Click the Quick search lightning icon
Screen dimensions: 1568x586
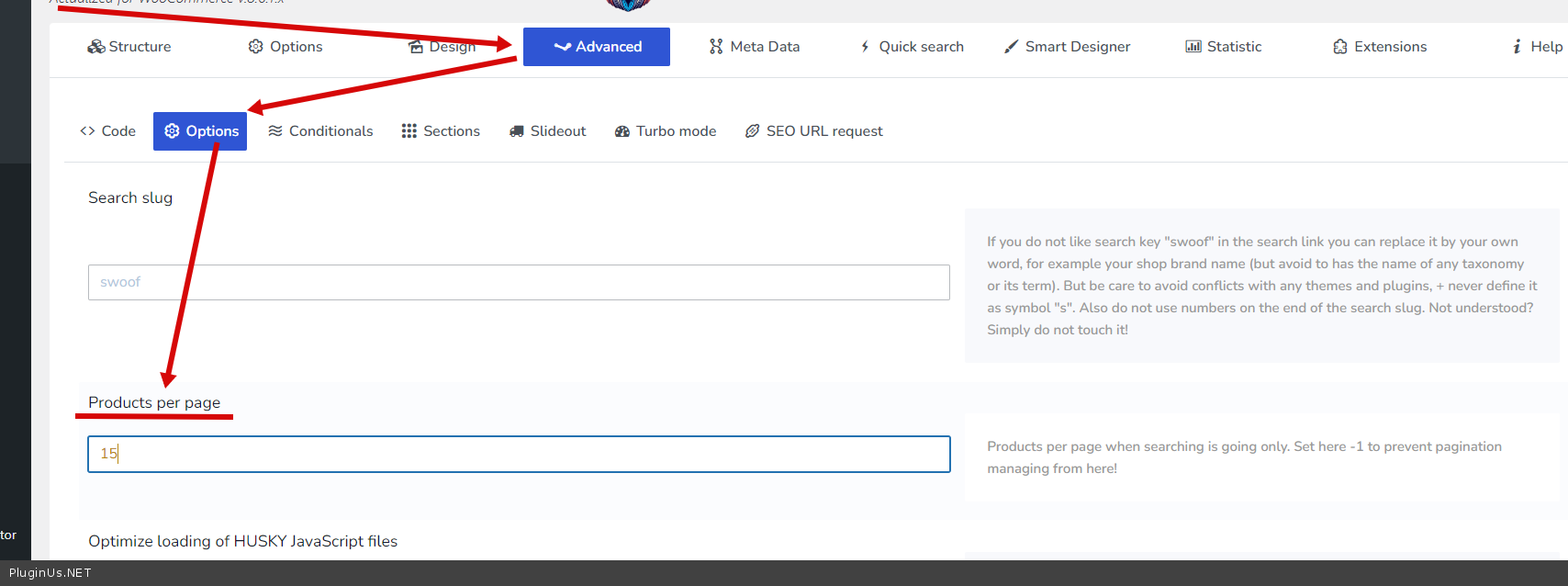[865, 47]
